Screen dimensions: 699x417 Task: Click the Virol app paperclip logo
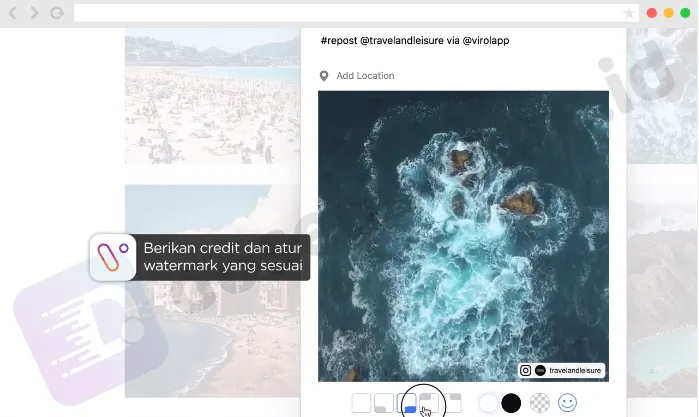[112, 257]
